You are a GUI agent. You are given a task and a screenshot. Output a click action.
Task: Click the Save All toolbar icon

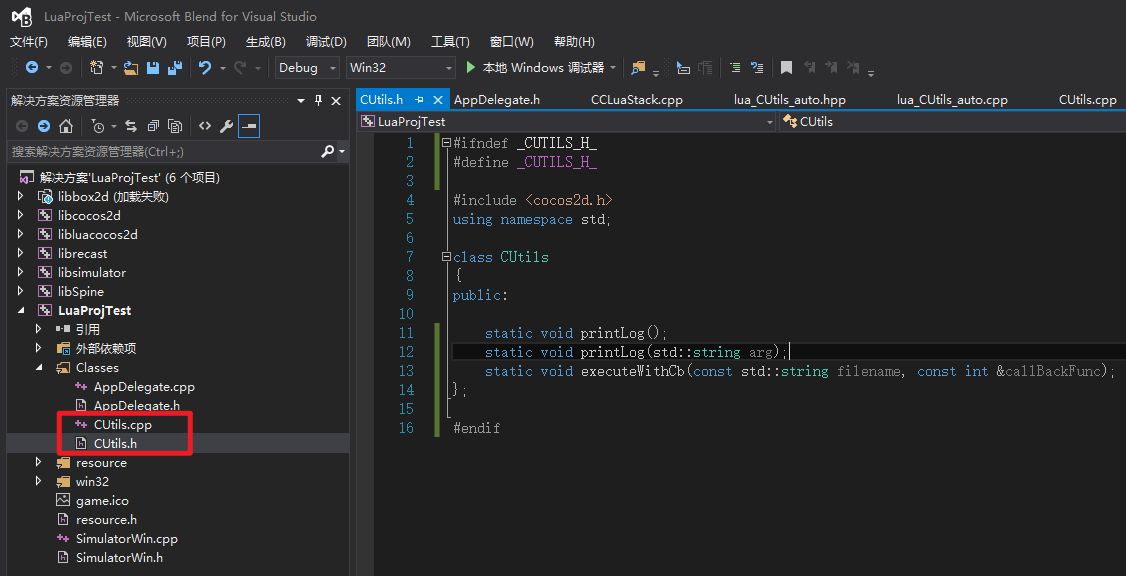175,68
